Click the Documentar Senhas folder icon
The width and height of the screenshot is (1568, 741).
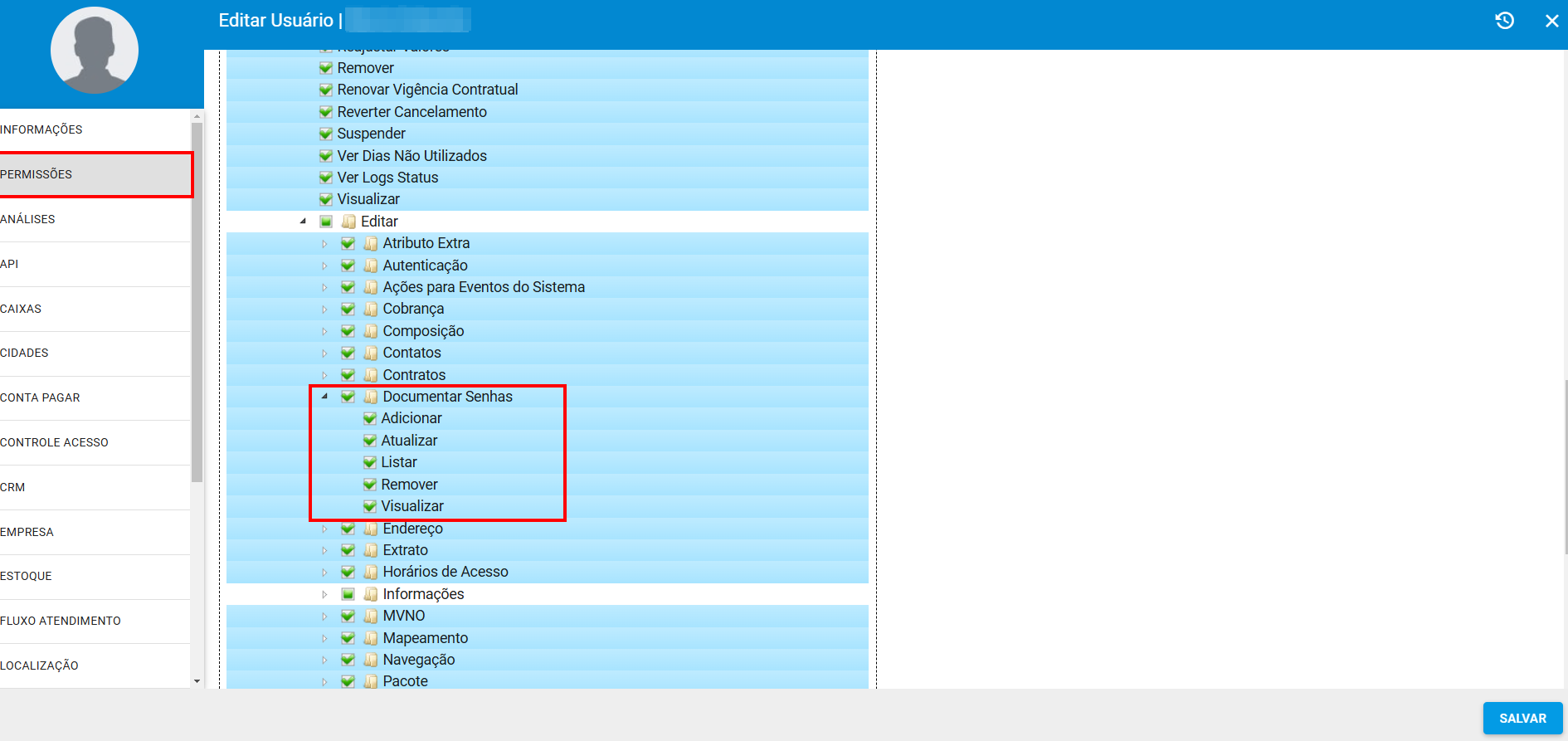pos(371,397)
